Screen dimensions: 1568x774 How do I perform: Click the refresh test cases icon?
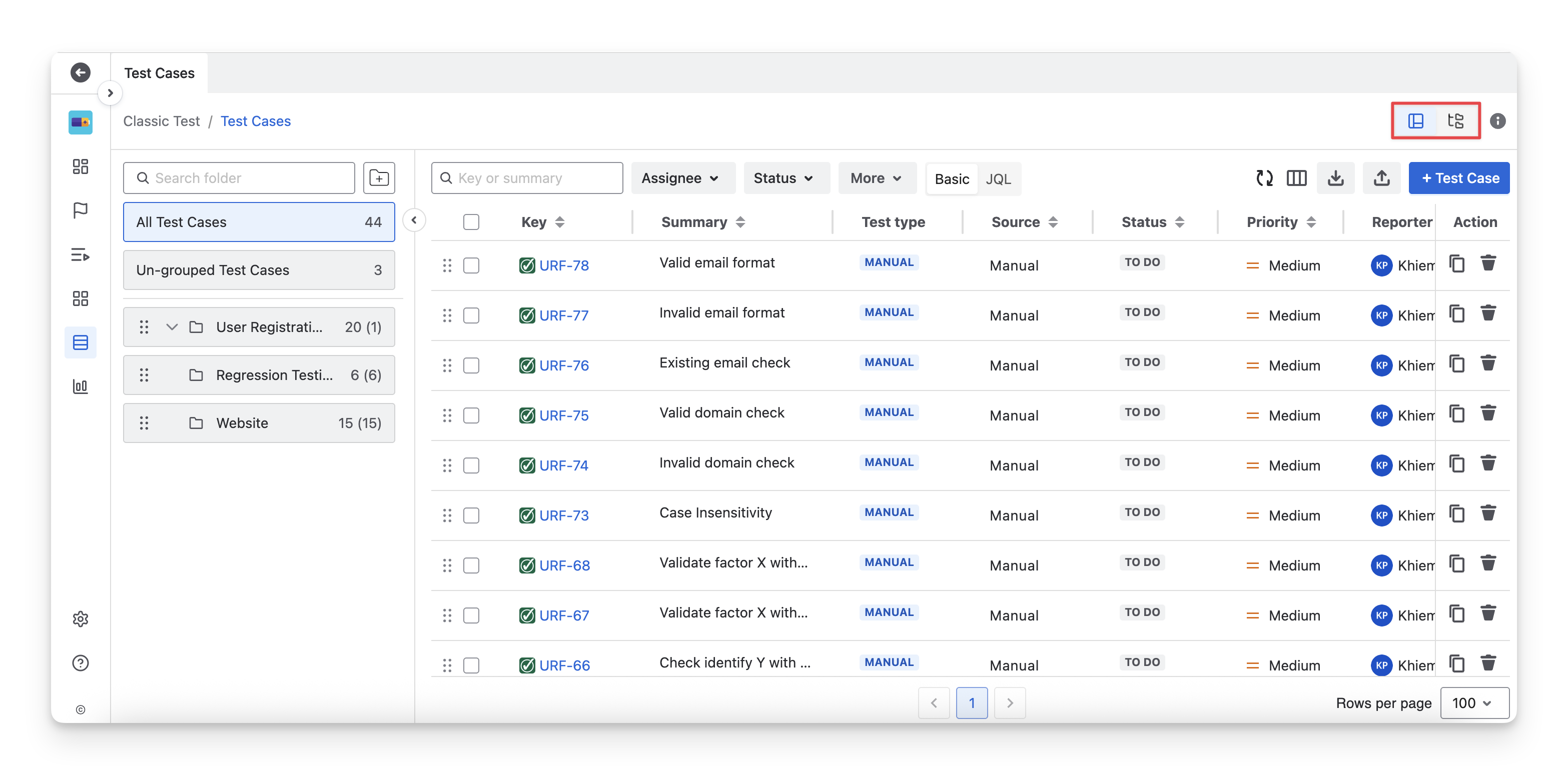point(1264,177)
